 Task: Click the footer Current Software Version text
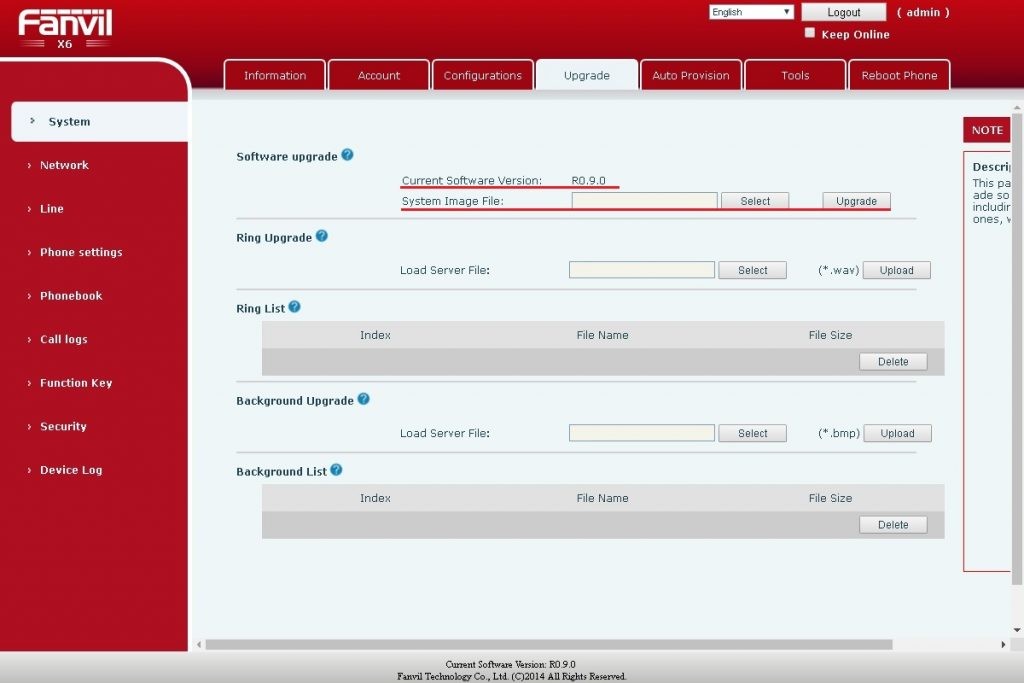[511, 664]
